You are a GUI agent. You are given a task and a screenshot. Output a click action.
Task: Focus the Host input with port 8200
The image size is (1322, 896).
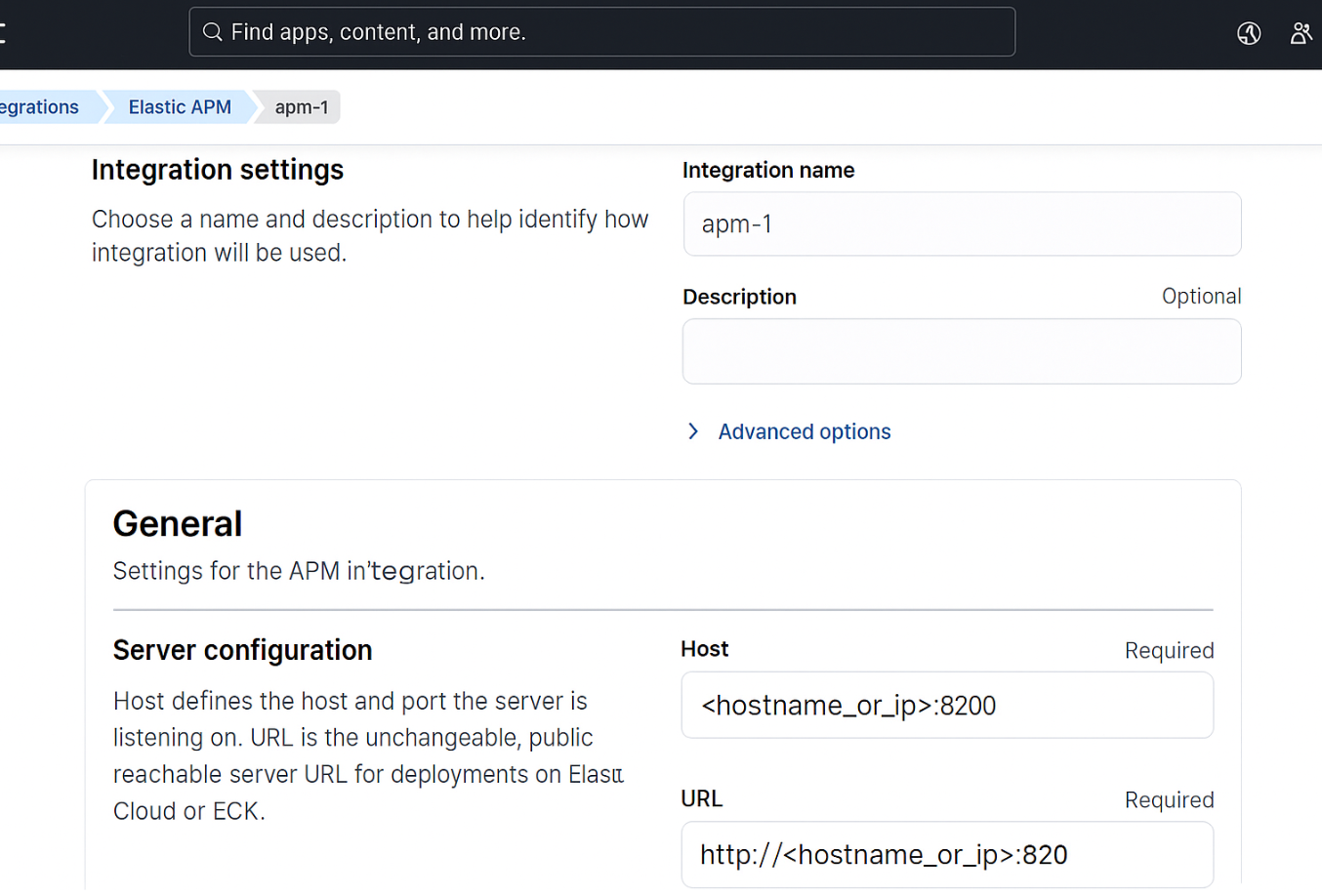(946, 706)
